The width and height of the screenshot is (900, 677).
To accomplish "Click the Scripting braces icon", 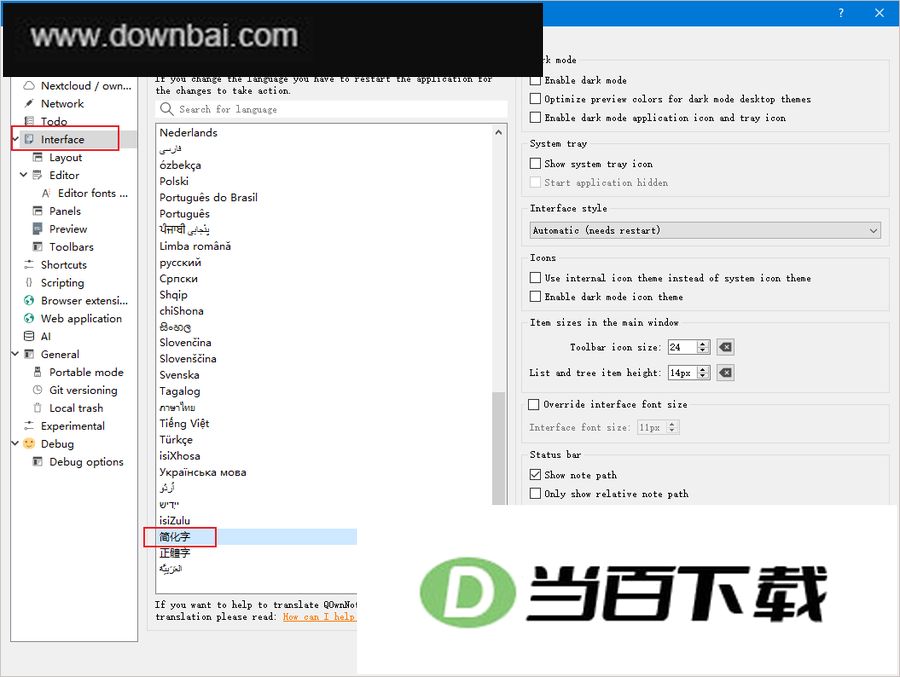I will pyautogui.click(x=29, y=282).
